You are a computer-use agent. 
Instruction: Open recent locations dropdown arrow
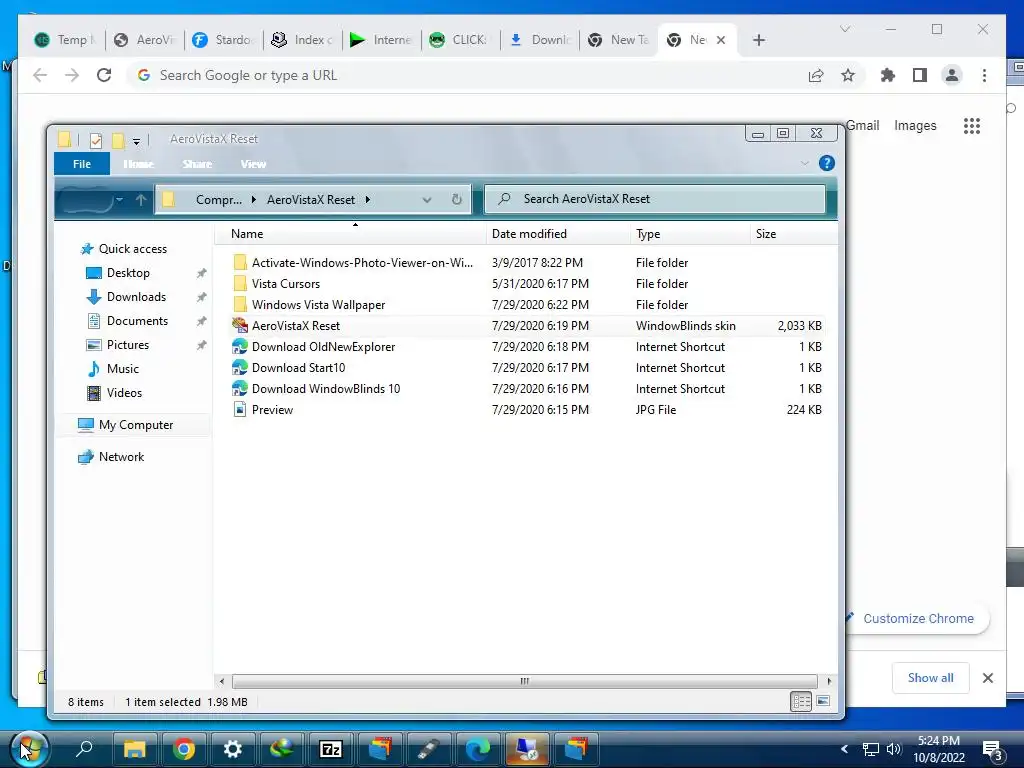pyautogui.click(x=120, y=200)
